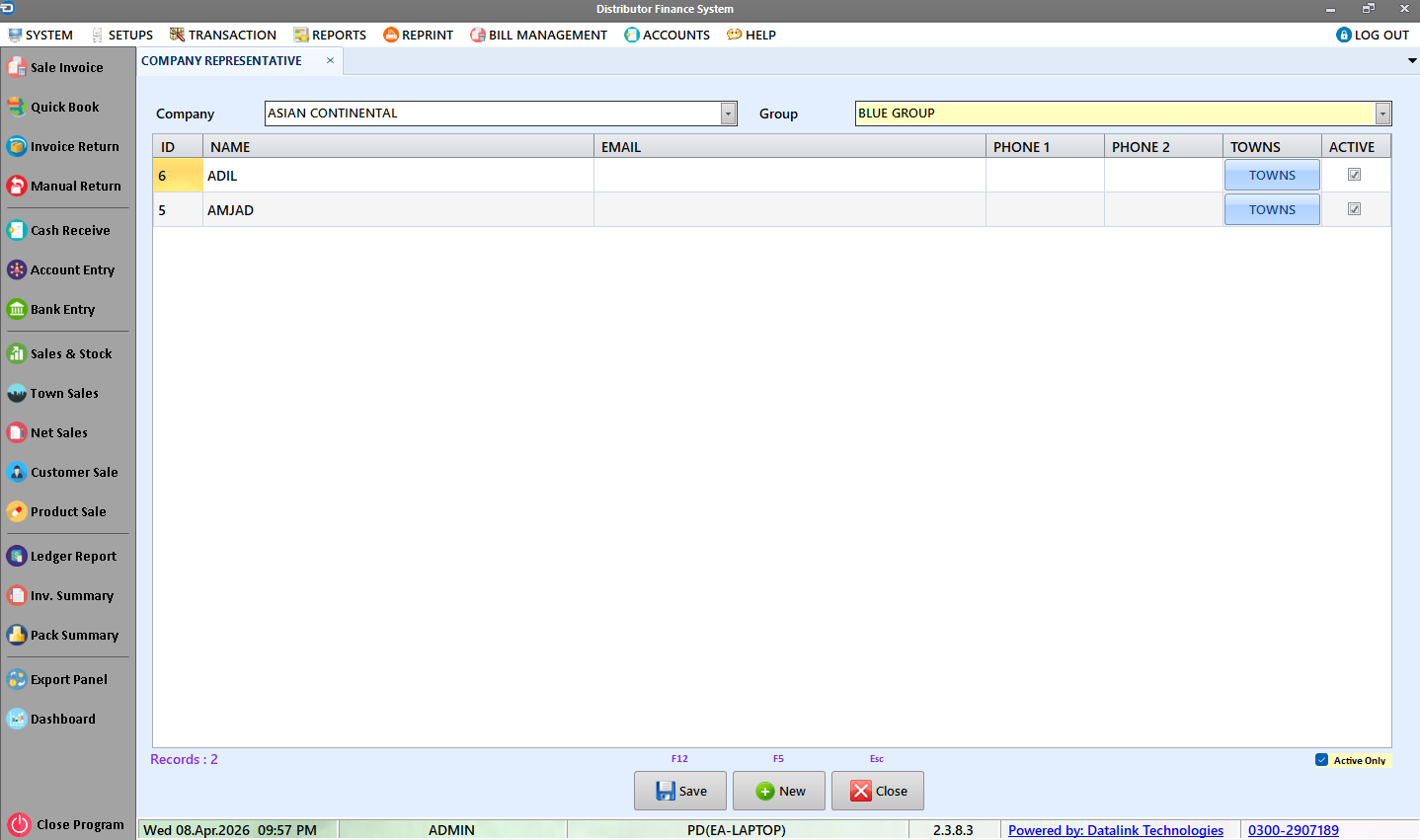
Task: Open the SETUPS menu
Action: point(122,35)
